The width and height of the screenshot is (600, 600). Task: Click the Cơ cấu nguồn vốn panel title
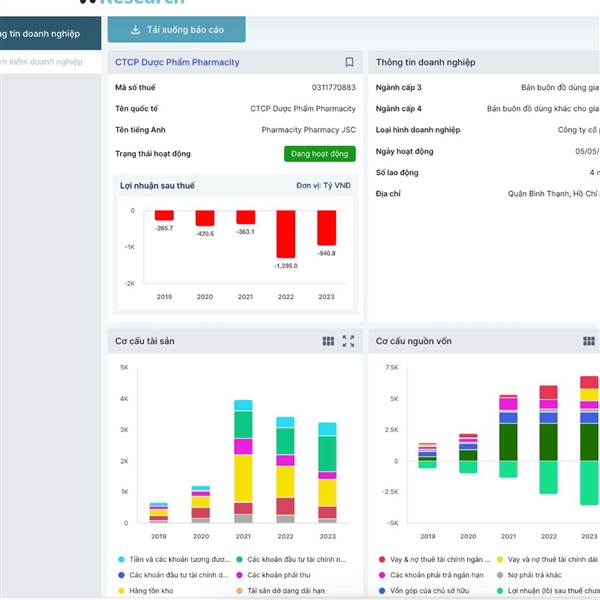[x=414, y=341]
